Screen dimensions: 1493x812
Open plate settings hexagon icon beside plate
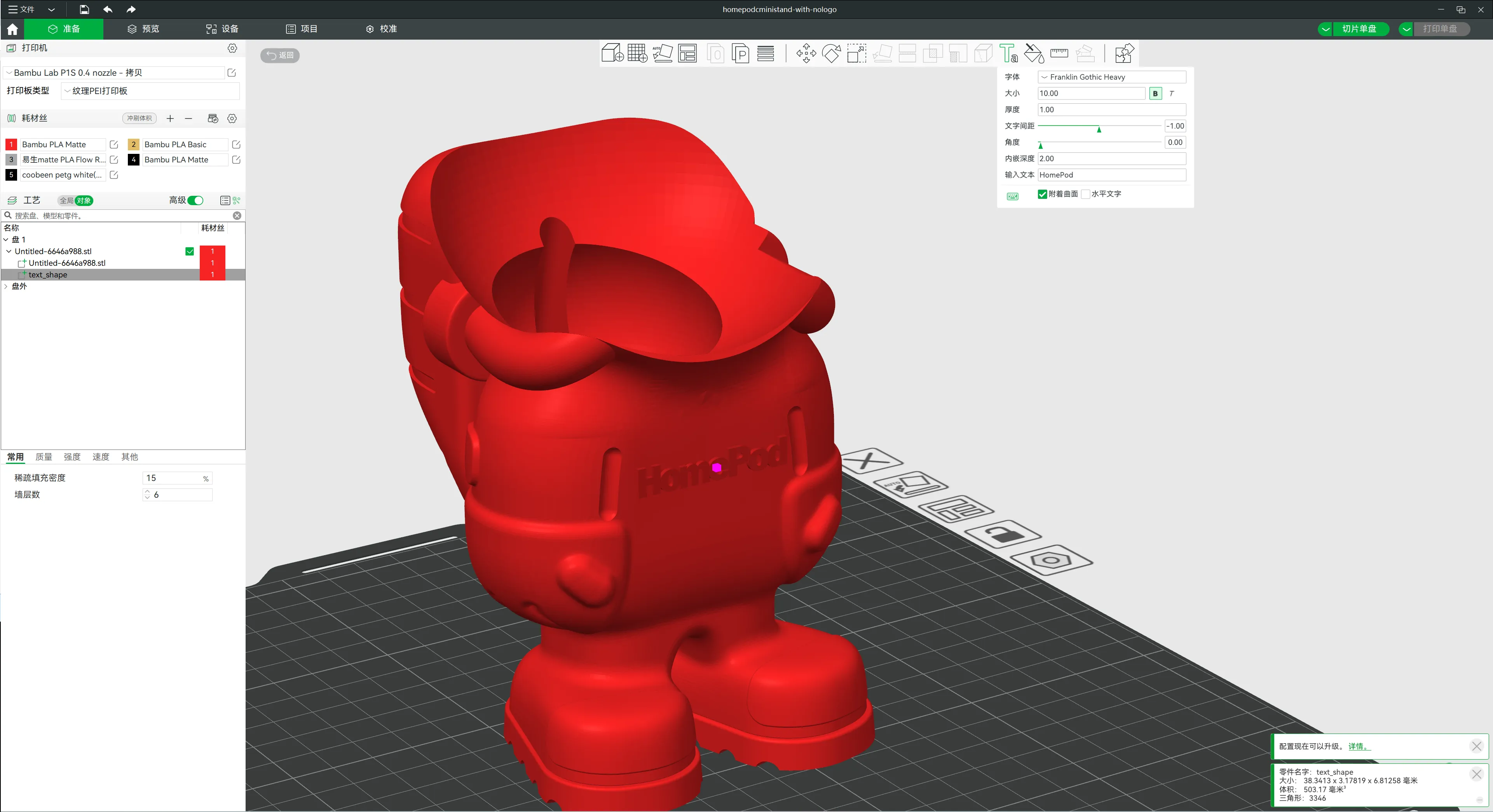(x=1051, y=560)
